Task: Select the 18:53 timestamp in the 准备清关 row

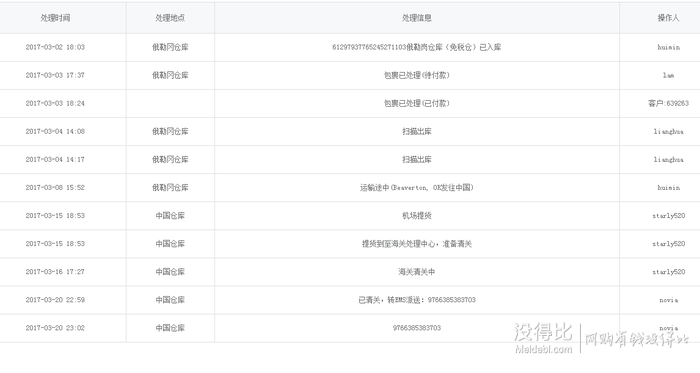Action: pos(55,244)
